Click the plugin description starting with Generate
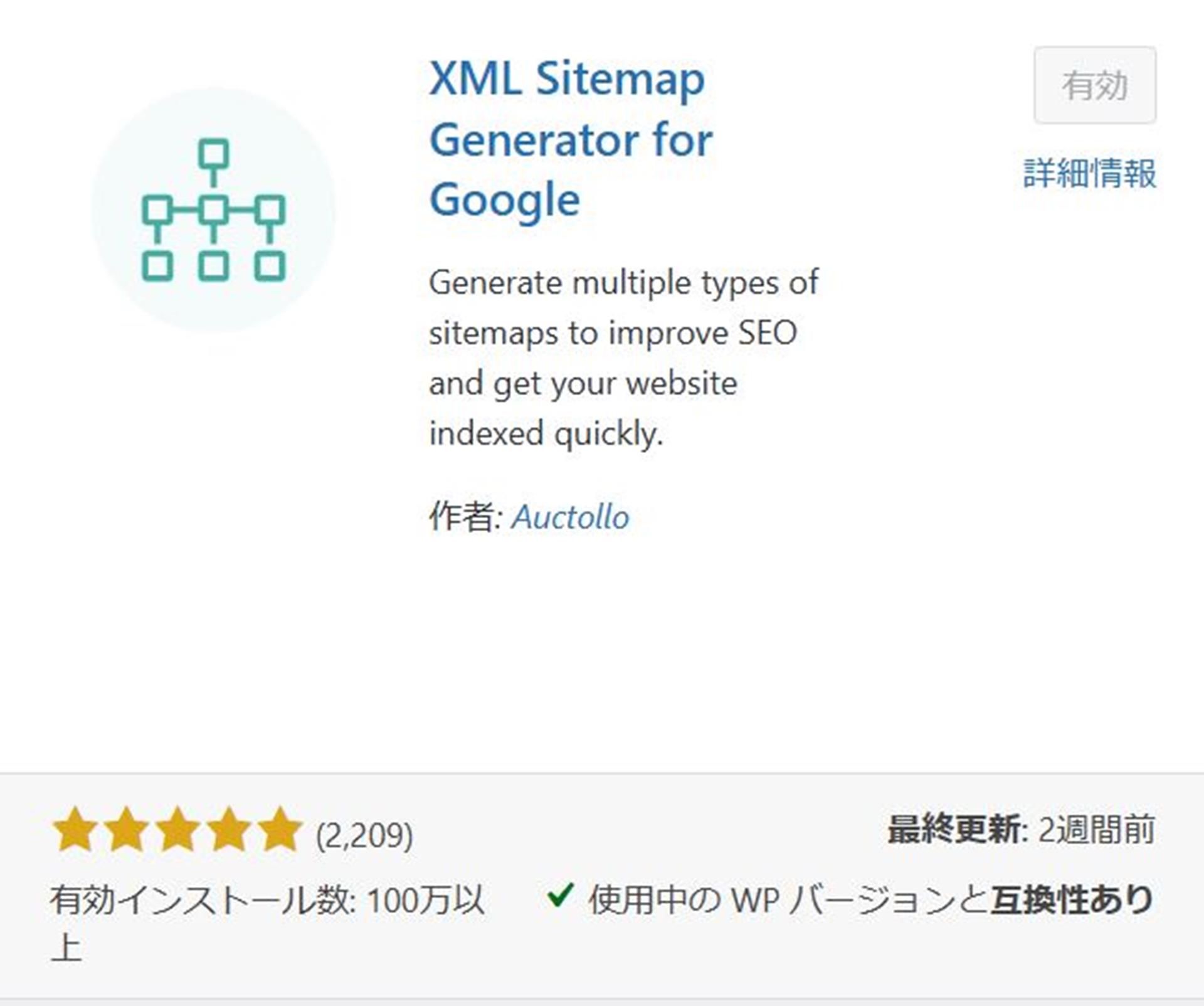This screenshot has height=1006, width=1204. point(623,357)
